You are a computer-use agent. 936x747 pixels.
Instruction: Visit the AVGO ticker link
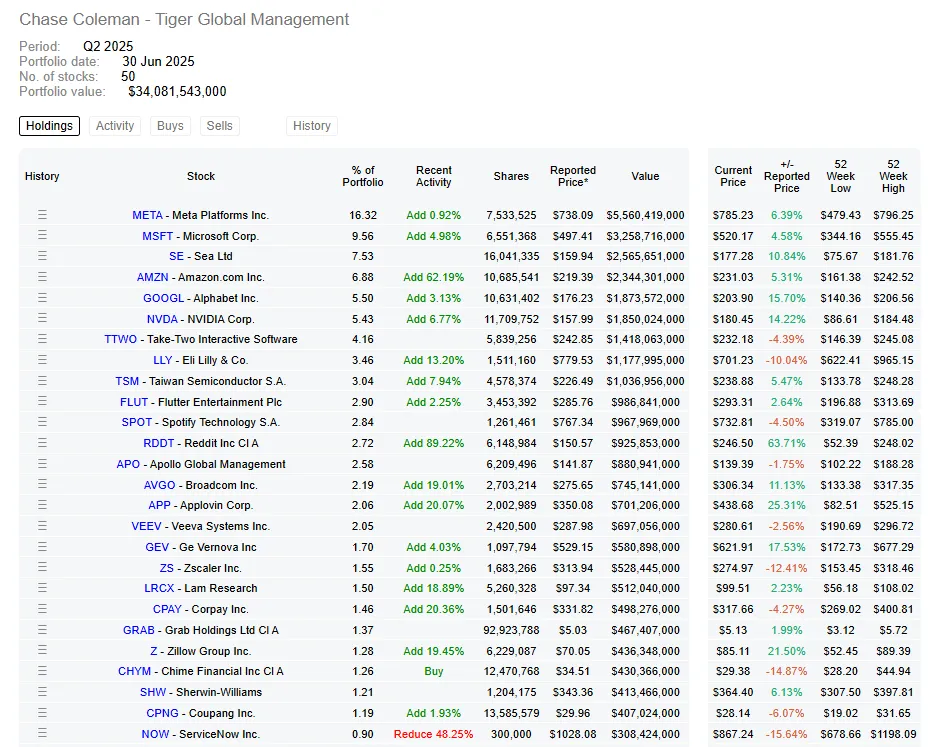click(x=159, y=485)
